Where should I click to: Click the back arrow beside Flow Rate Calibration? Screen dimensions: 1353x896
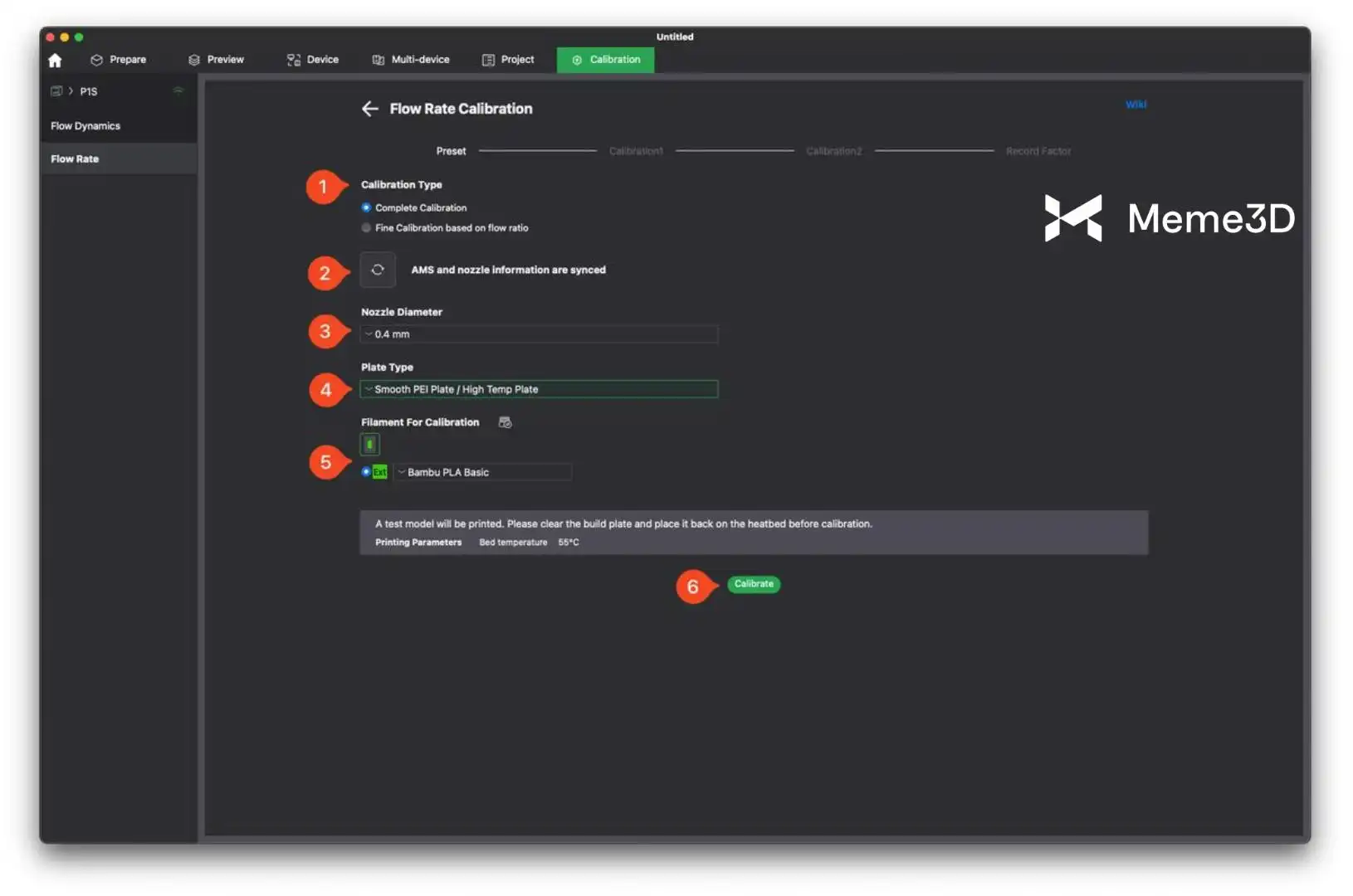[369, 109]
